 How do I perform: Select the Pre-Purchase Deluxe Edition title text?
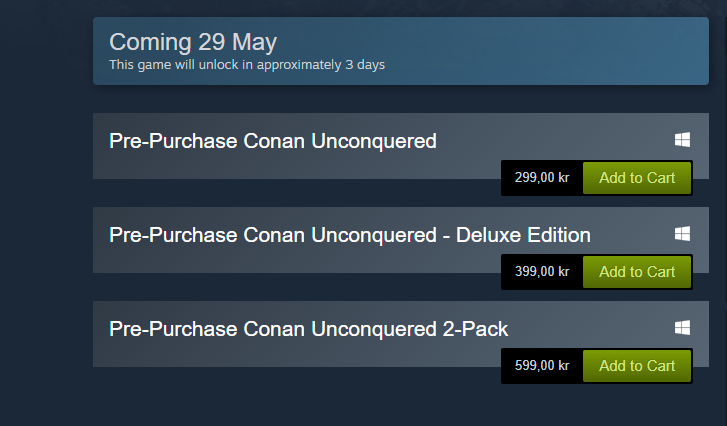coord(350,235)
